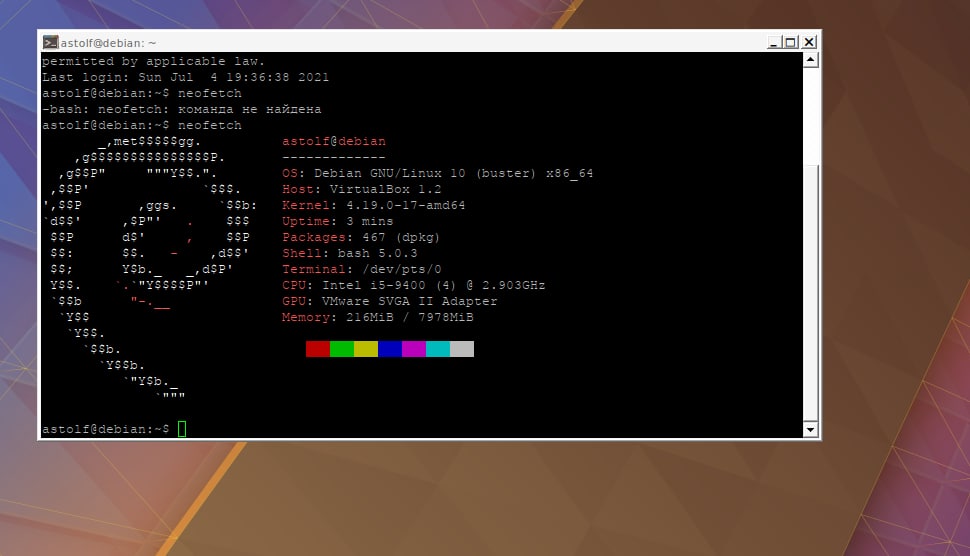This screenshot has width=970, height=556.
Task: Click the 'Memory: 216MiB / 7978MiB' line
Action: click(377, 317)
